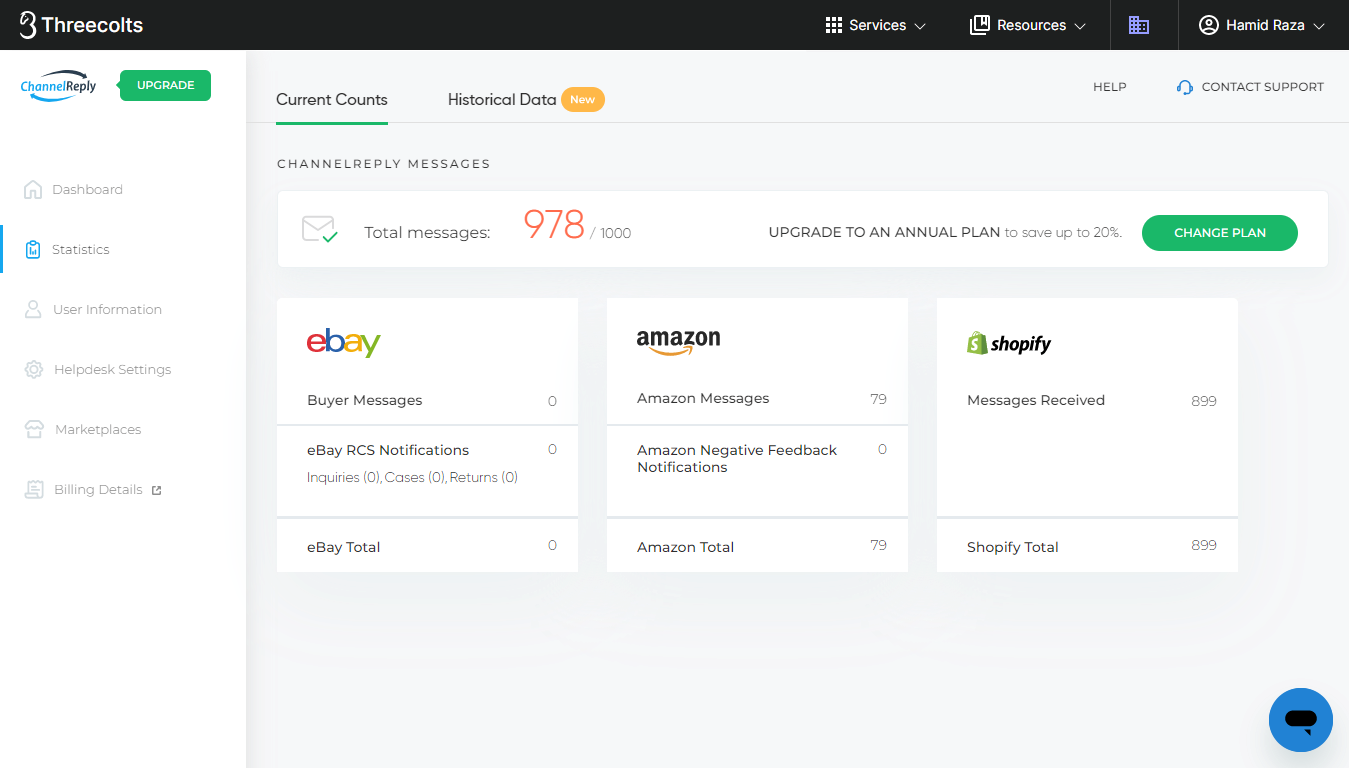Screen dimensions: 1349x768
Task: Click the Statistics clipboard icon
Action: pos(33,249)
